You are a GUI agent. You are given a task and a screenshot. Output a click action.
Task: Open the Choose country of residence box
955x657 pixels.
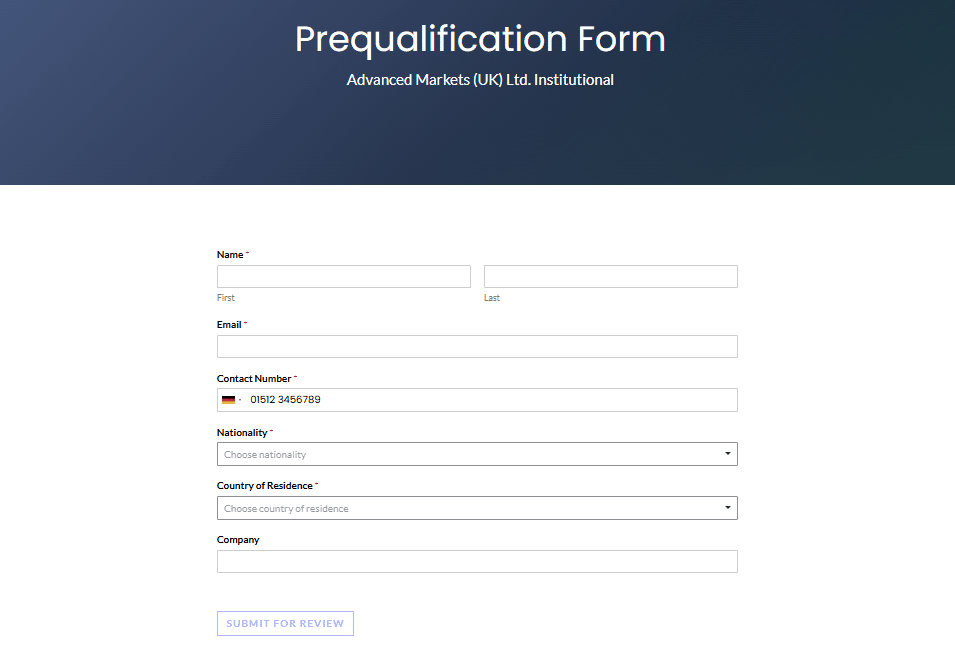[477, 508]
